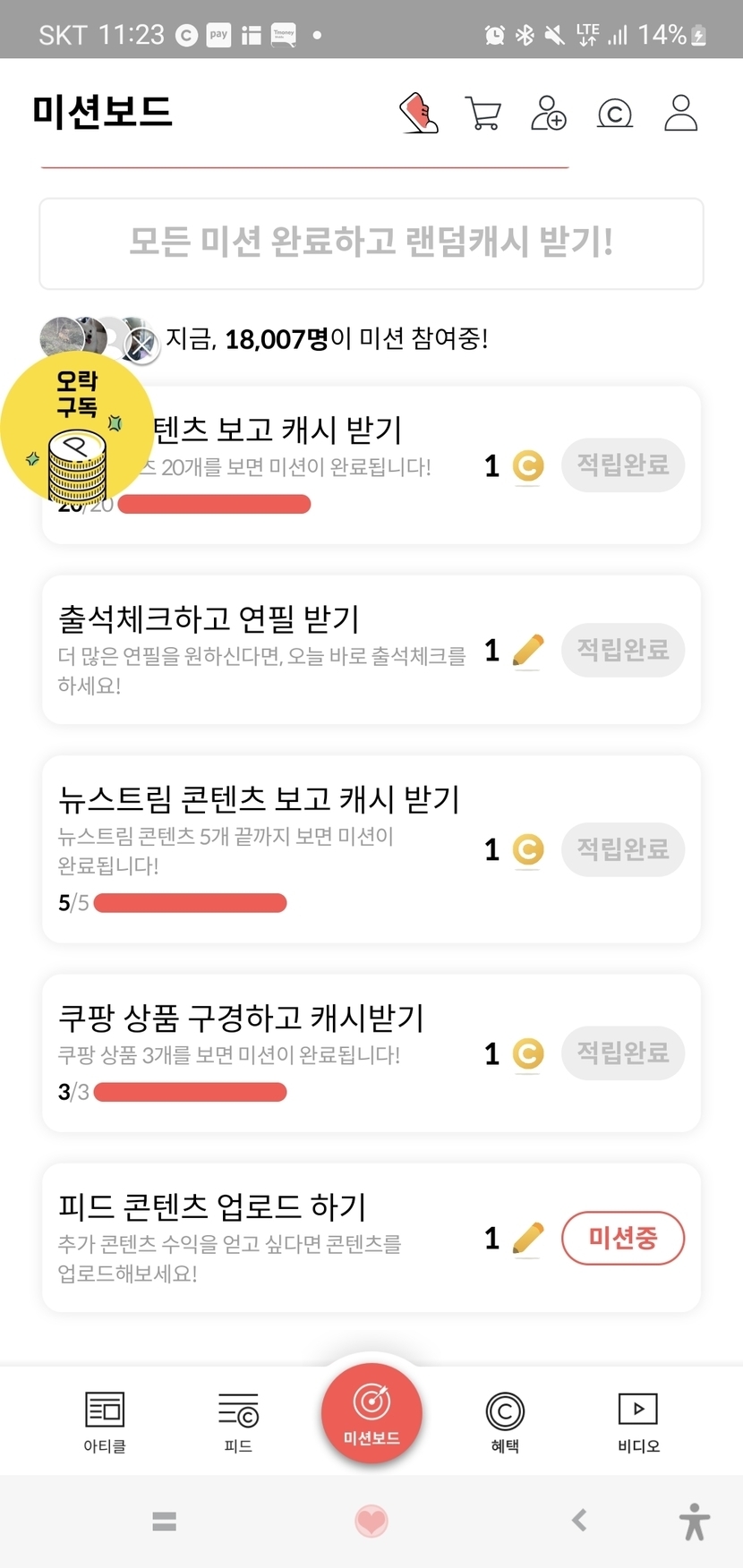Tap the 뉴스트림 5/5 progress bar
Image resolution: width=743 pixels, height=1568 pixels.
[x=190, y=903]
